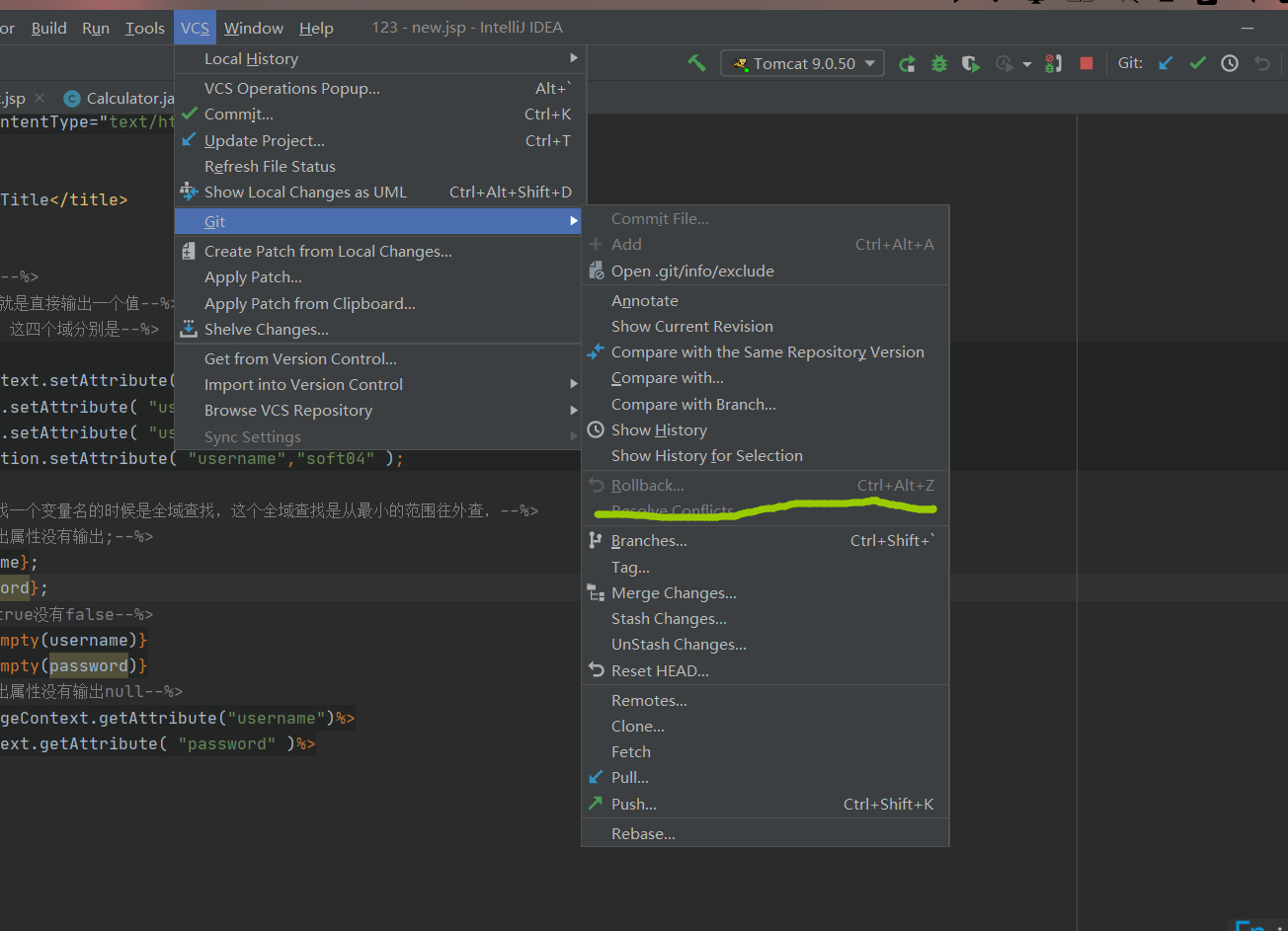Expand the Local History submenu
Image resolution: width=1288 pixels, height=931 pixels.
coord(380,58)
